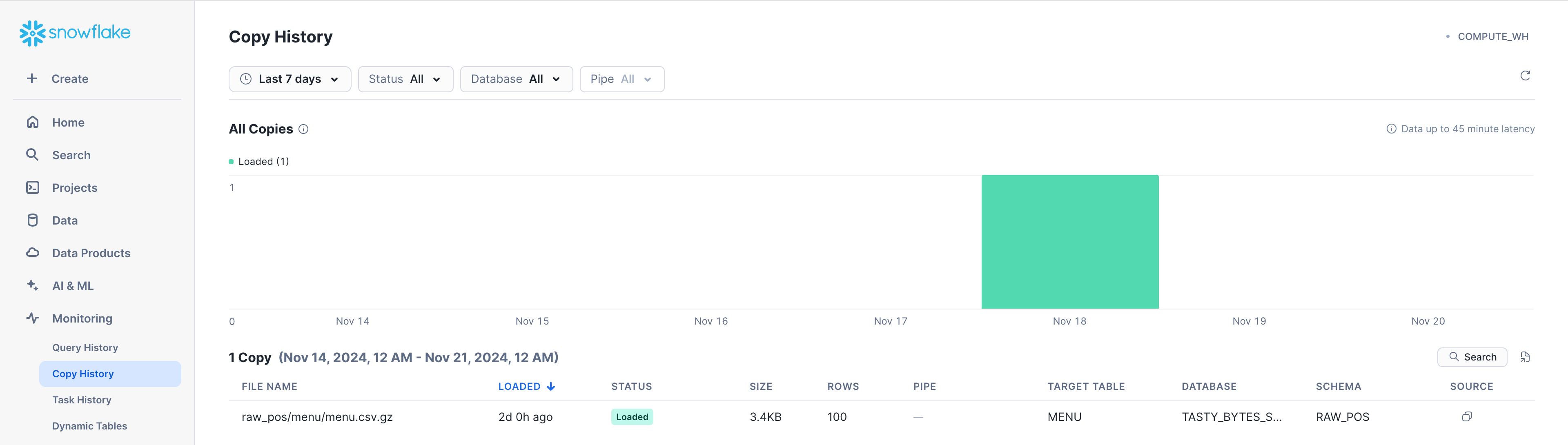This screenshot has height=445, width=1568.
Task: Copy the source of menu.csv.gz row
Action: click(1467, 416)
